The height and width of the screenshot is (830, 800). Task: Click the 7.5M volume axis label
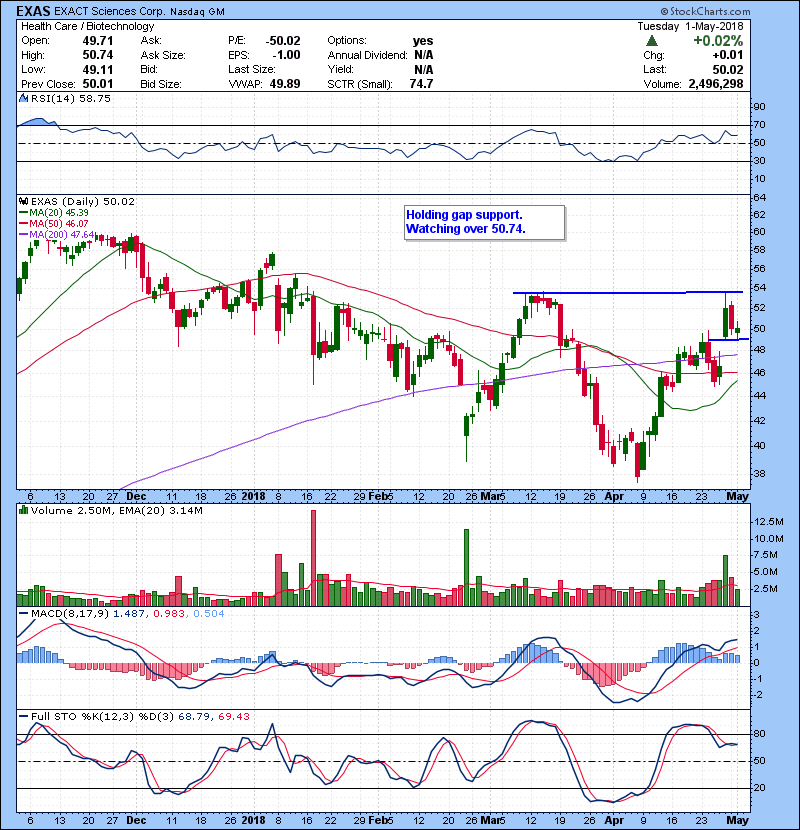click(766, 555)
